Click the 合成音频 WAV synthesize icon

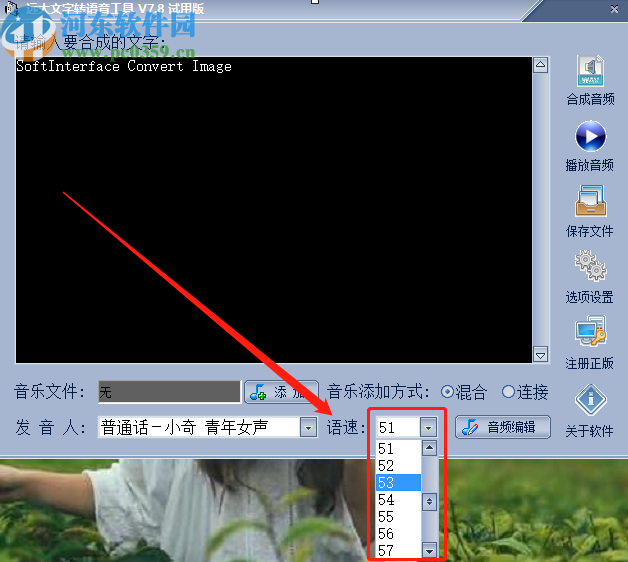(590, 71)
